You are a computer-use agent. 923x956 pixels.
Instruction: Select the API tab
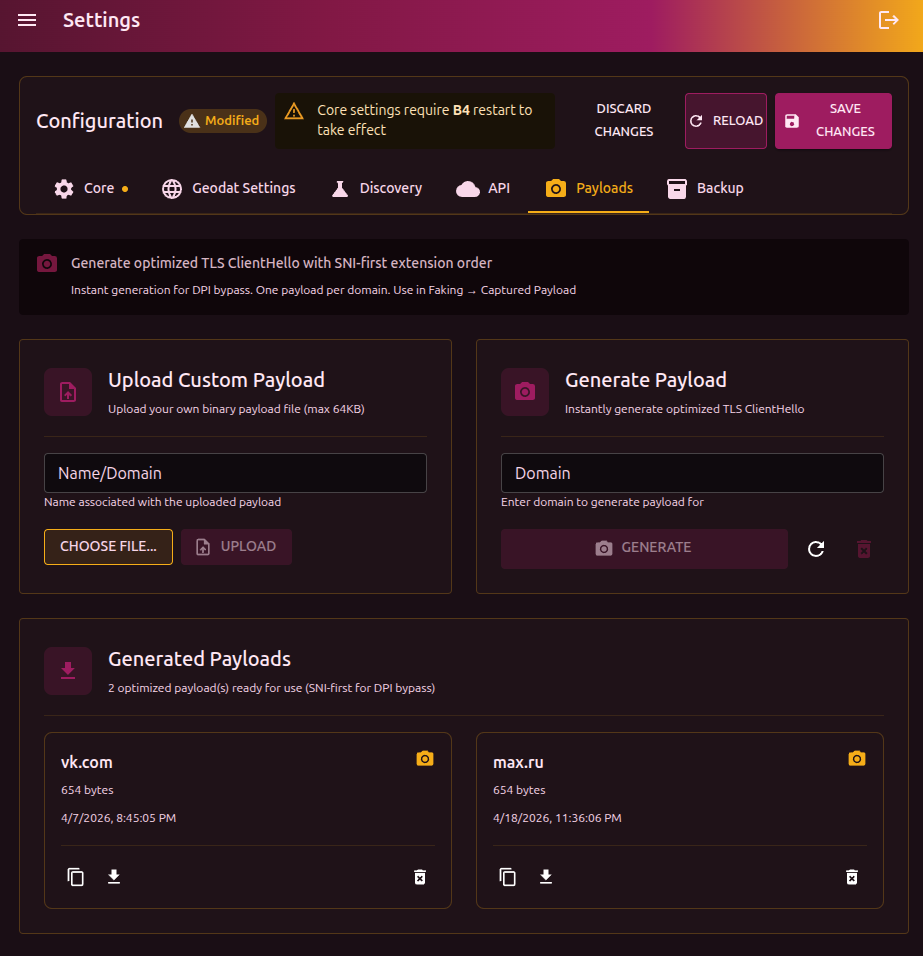coord(483,189)
